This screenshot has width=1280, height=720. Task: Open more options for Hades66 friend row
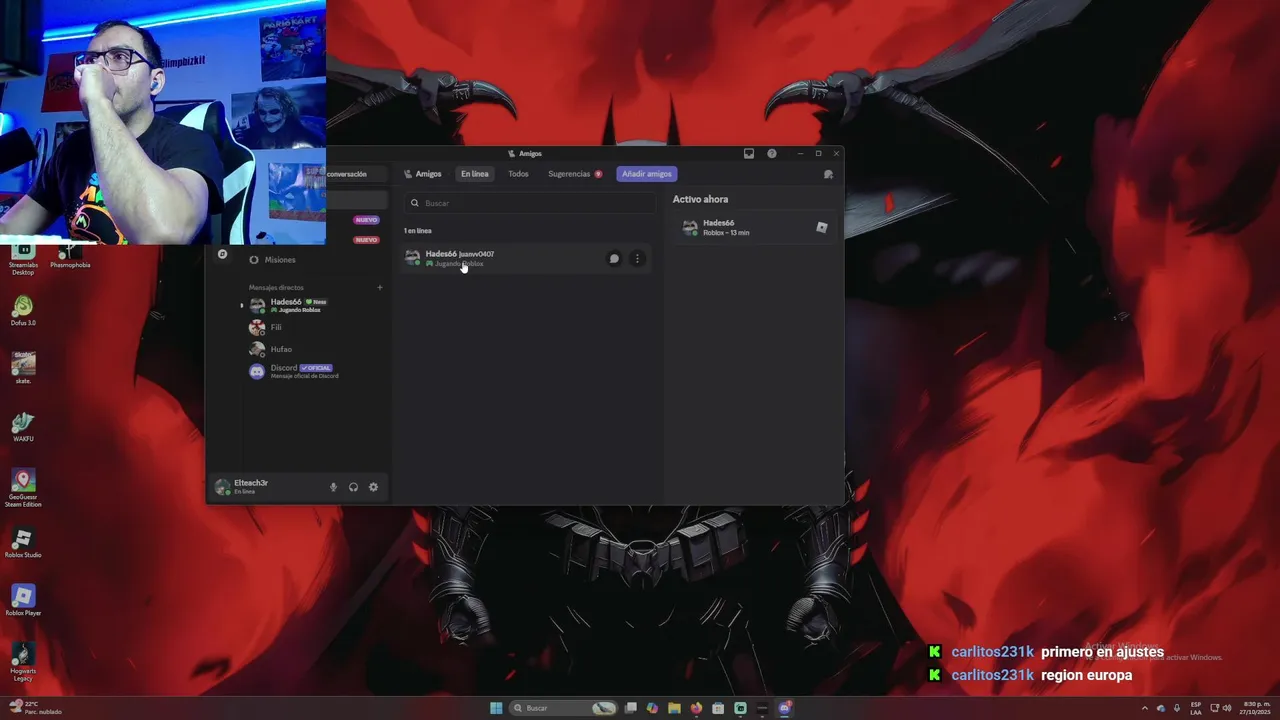637,258
